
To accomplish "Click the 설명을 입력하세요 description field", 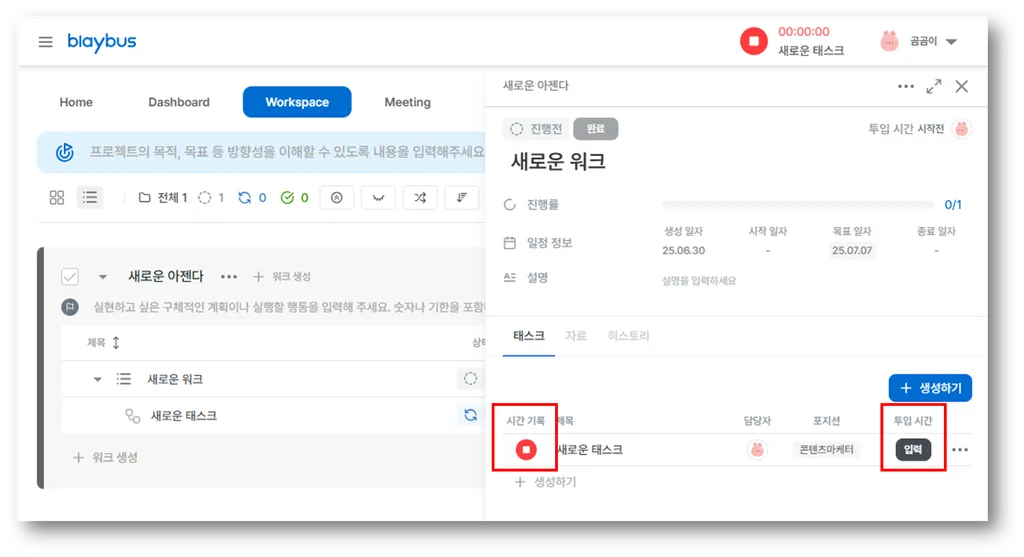I will point(698,281).
